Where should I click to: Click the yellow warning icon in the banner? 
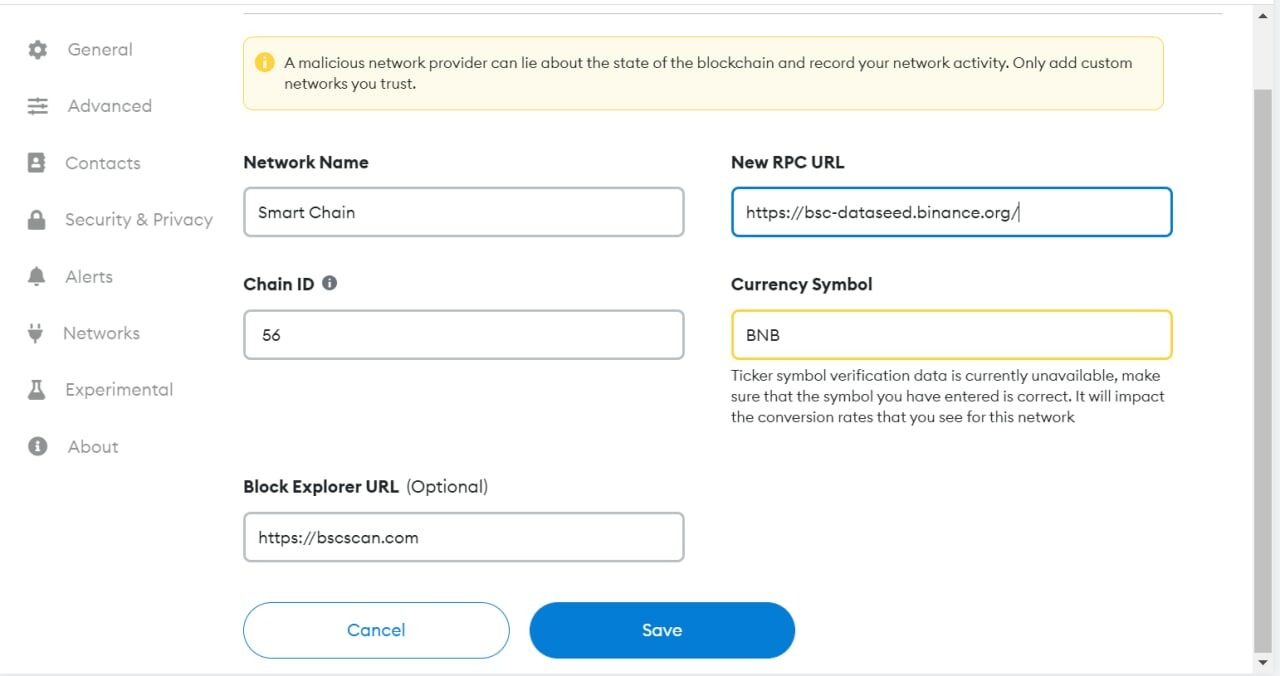click(265, 63)
